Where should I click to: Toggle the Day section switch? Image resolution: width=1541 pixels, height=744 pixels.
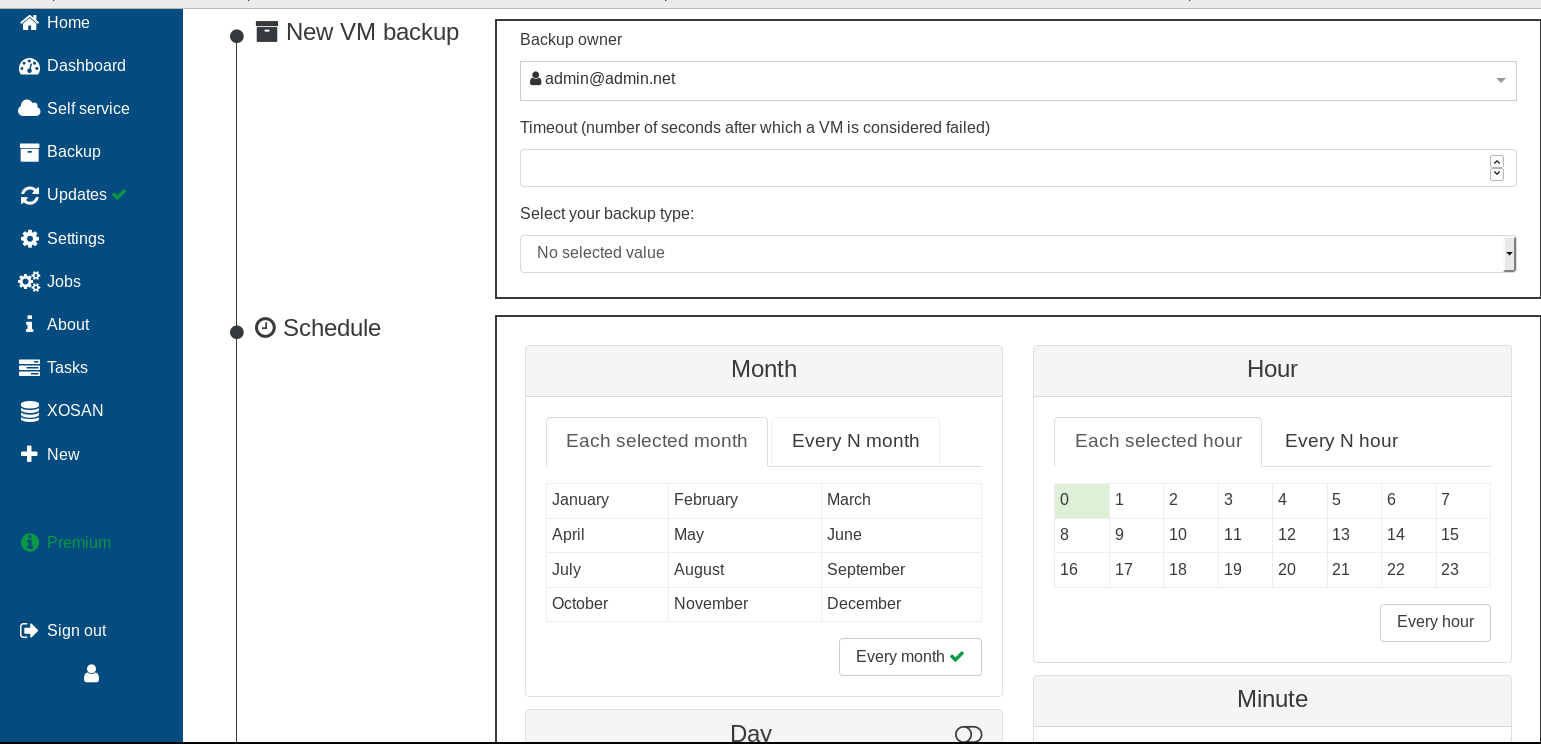click(x=968, y=735)
